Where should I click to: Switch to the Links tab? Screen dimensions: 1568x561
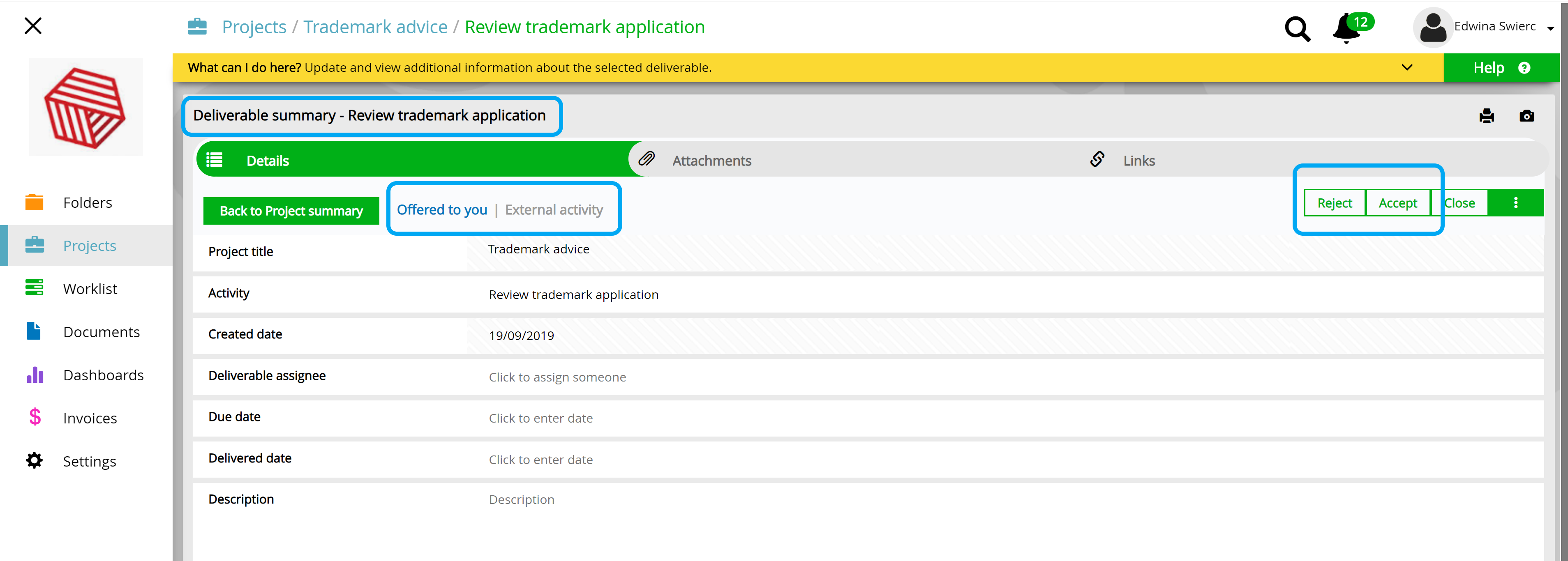1138,160
